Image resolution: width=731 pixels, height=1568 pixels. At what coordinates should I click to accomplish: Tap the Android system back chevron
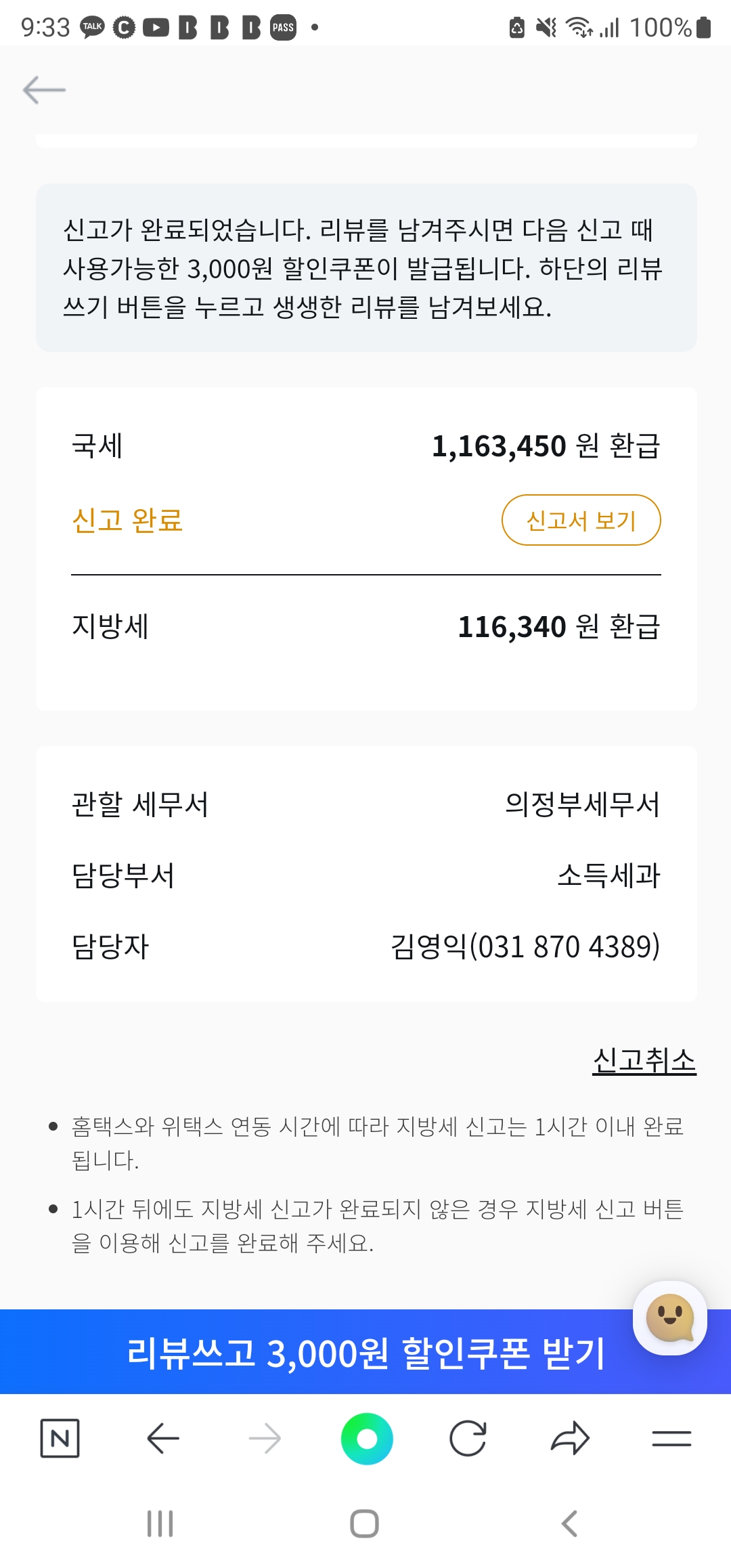(569, 1523)
